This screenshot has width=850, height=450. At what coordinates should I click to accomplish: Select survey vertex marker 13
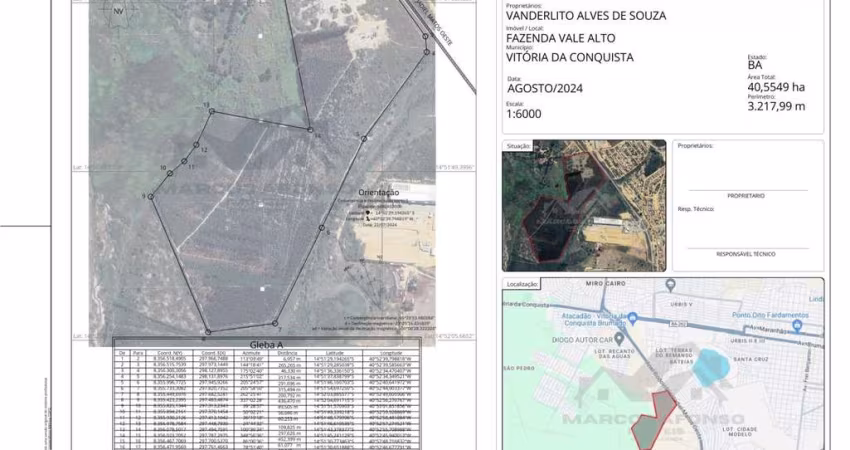point(212,111)
